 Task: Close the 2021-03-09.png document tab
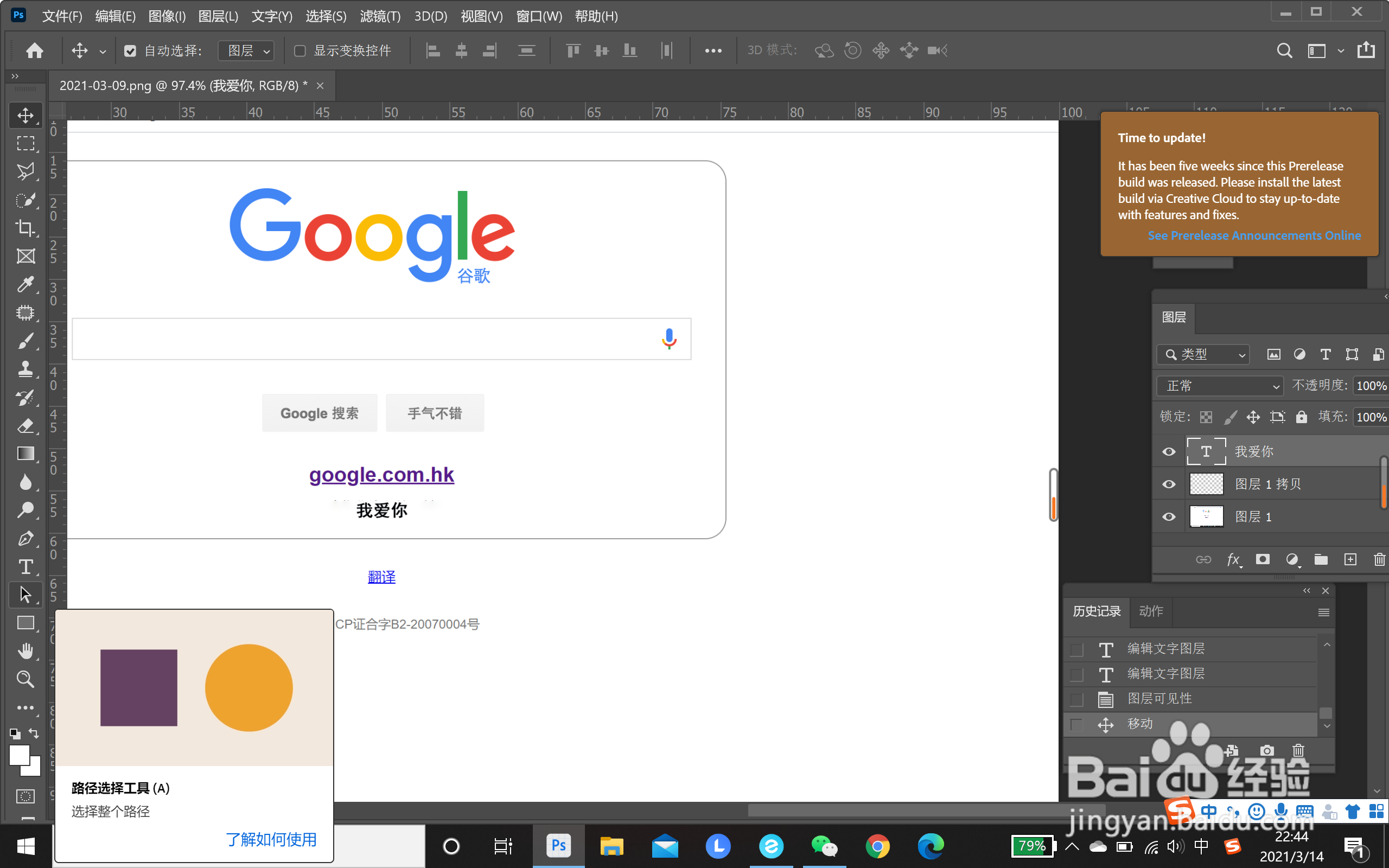[320, 86]
